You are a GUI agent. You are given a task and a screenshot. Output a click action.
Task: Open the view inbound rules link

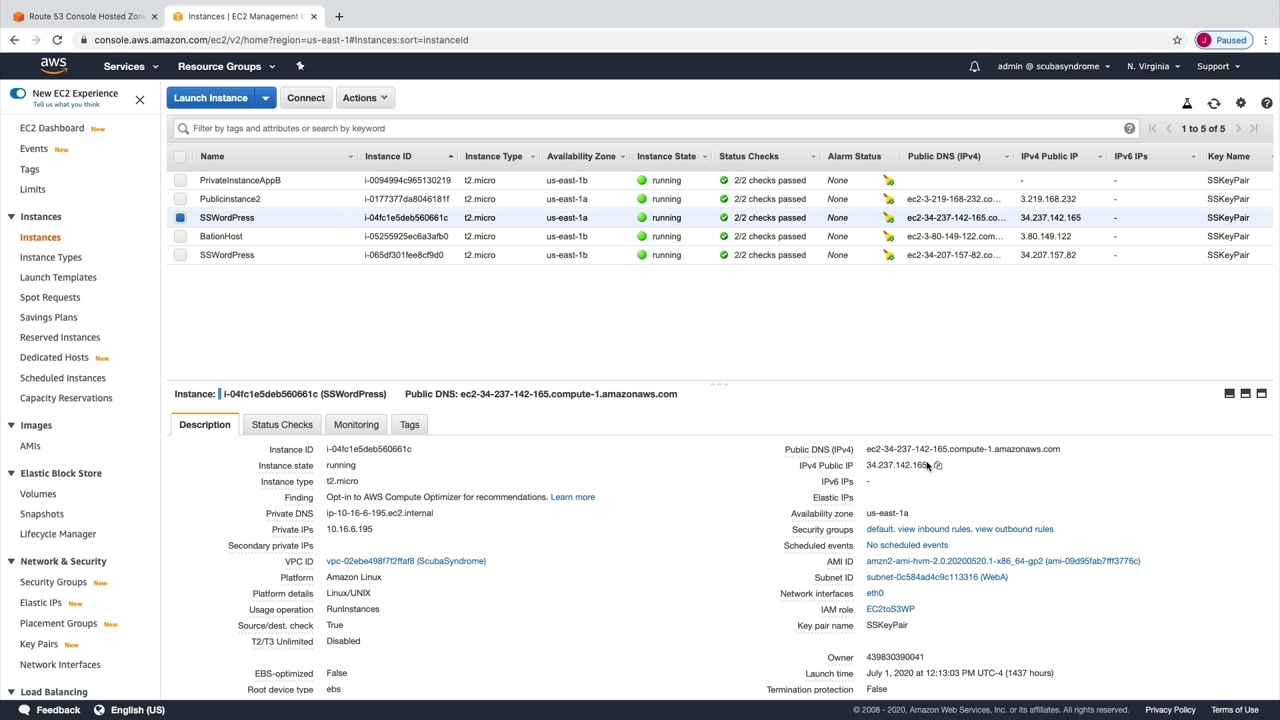(934, 529)
